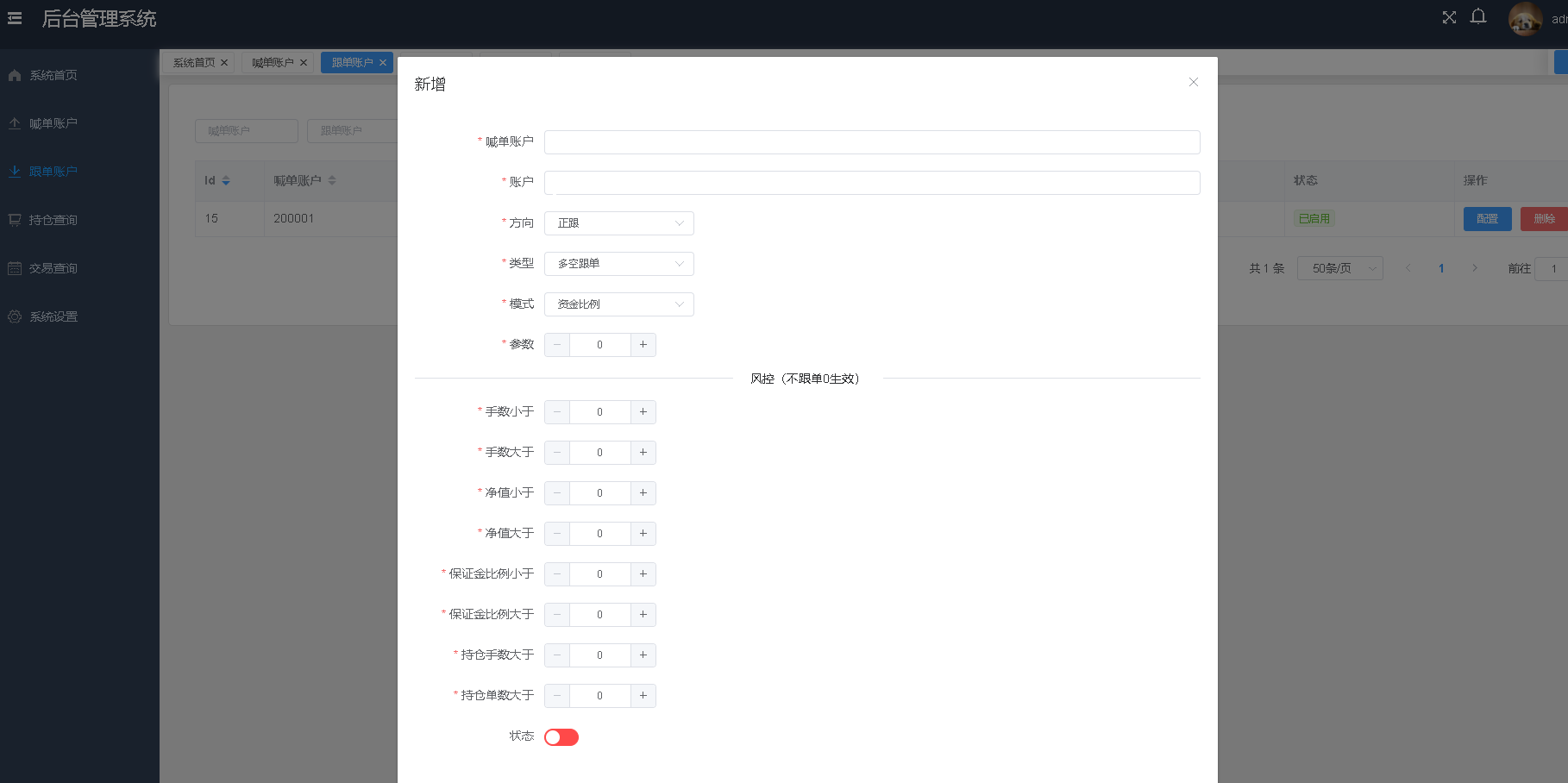
Task: Open the 方向 dropdown showing 正跟
Action: (619, 223)
